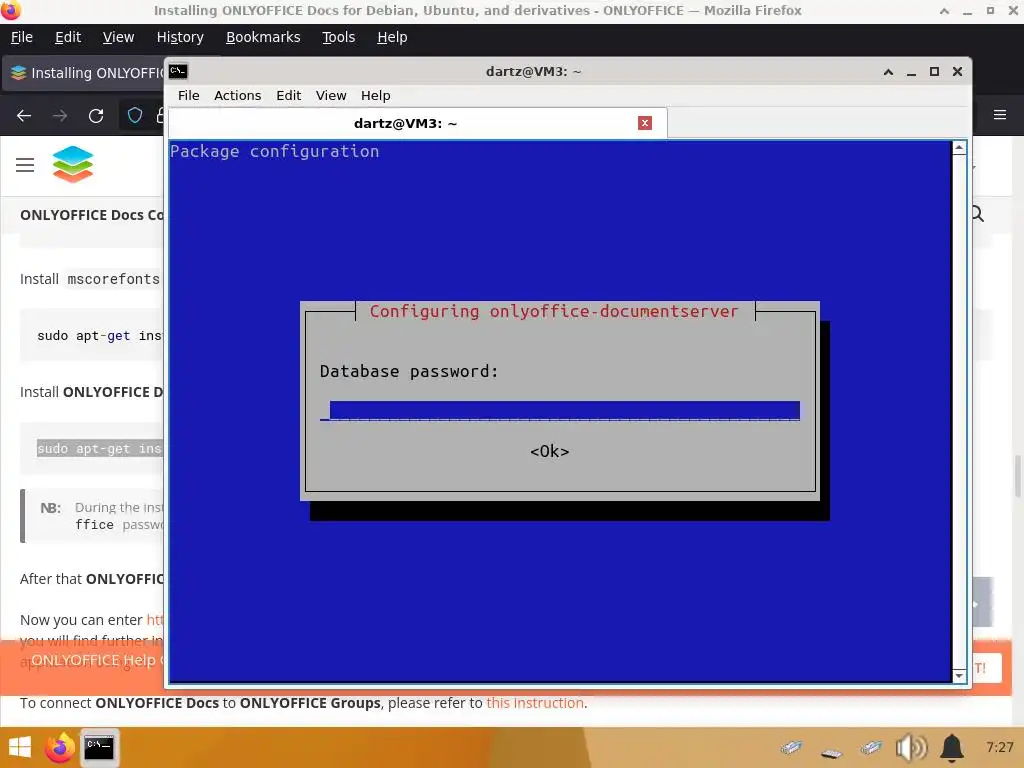Click the 'Package configuration' terminal text
This screenshot has height=768, width=1024.
[x=274, y=152]
